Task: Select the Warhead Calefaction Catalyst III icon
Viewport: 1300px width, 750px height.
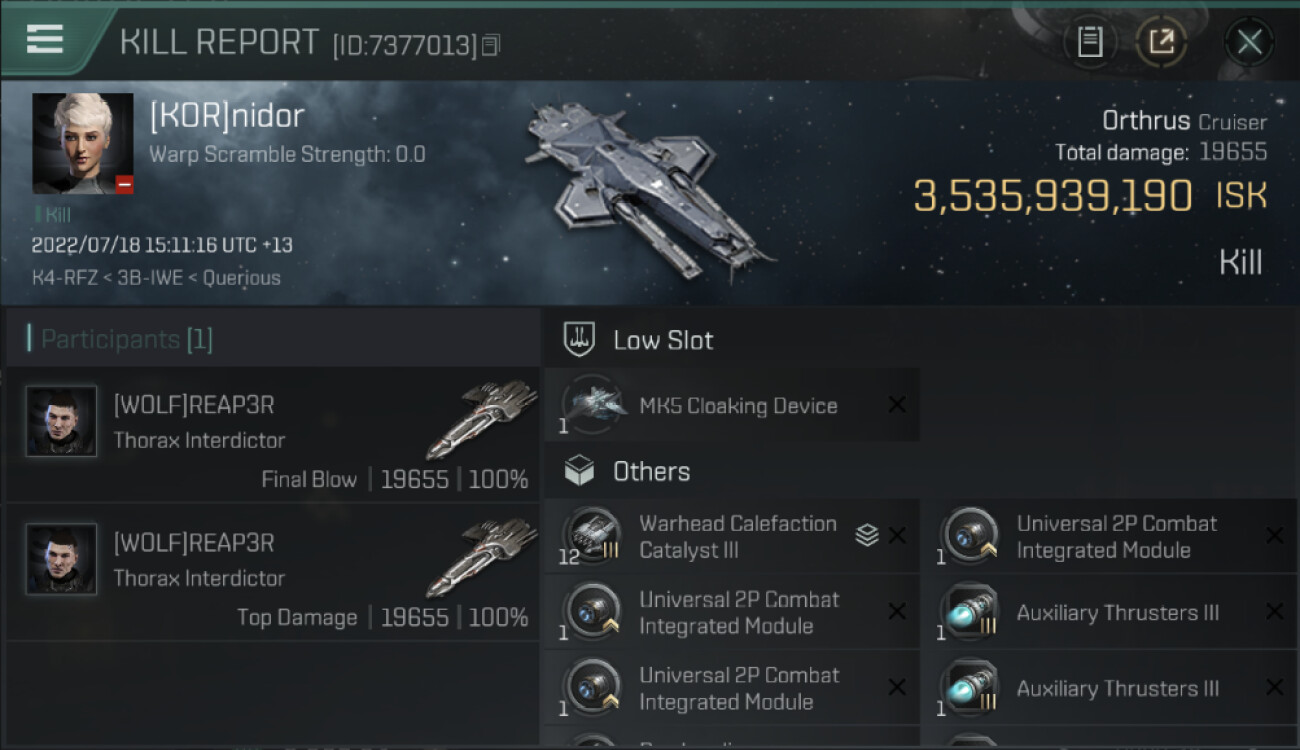Action: click(592, 536)
